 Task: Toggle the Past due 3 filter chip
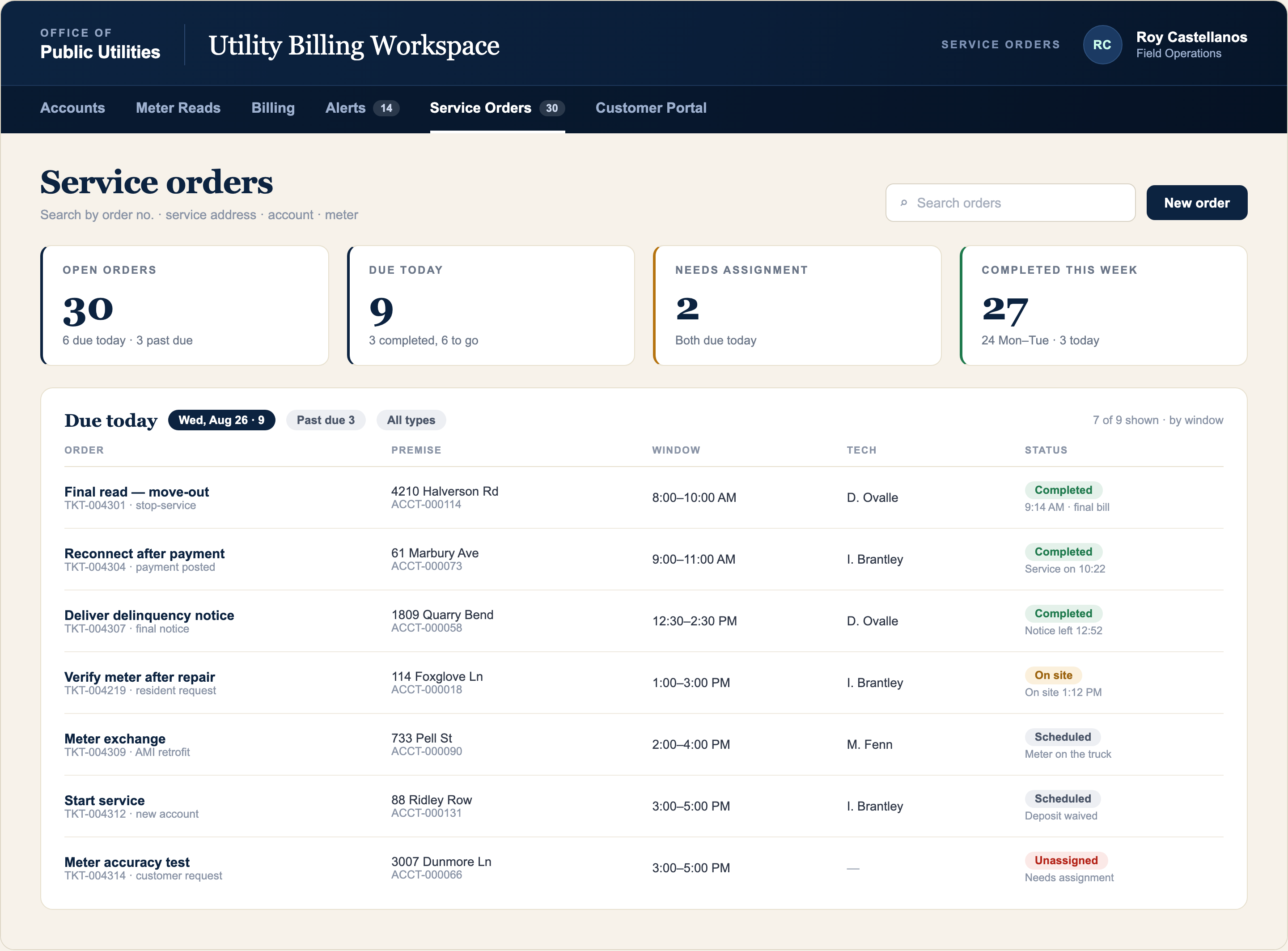326,420
